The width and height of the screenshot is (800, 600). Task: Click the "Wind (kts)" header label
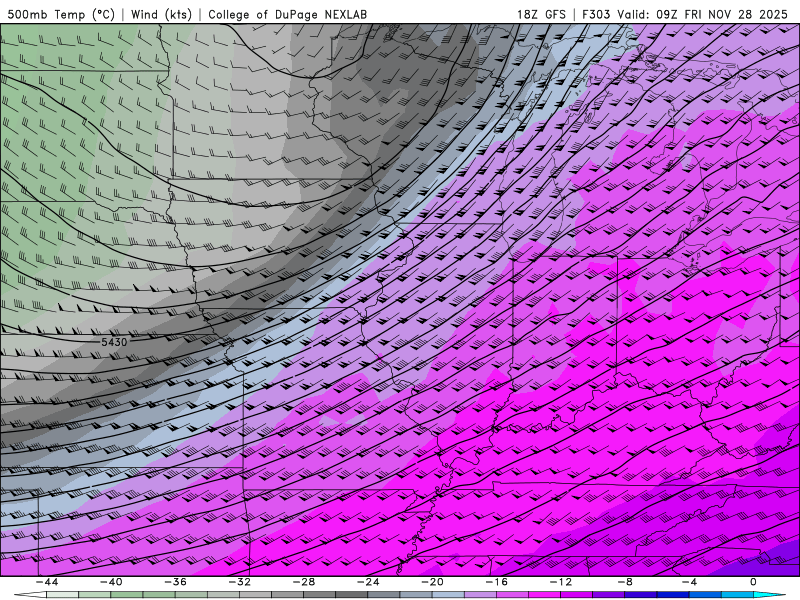(x=161, y=14)
